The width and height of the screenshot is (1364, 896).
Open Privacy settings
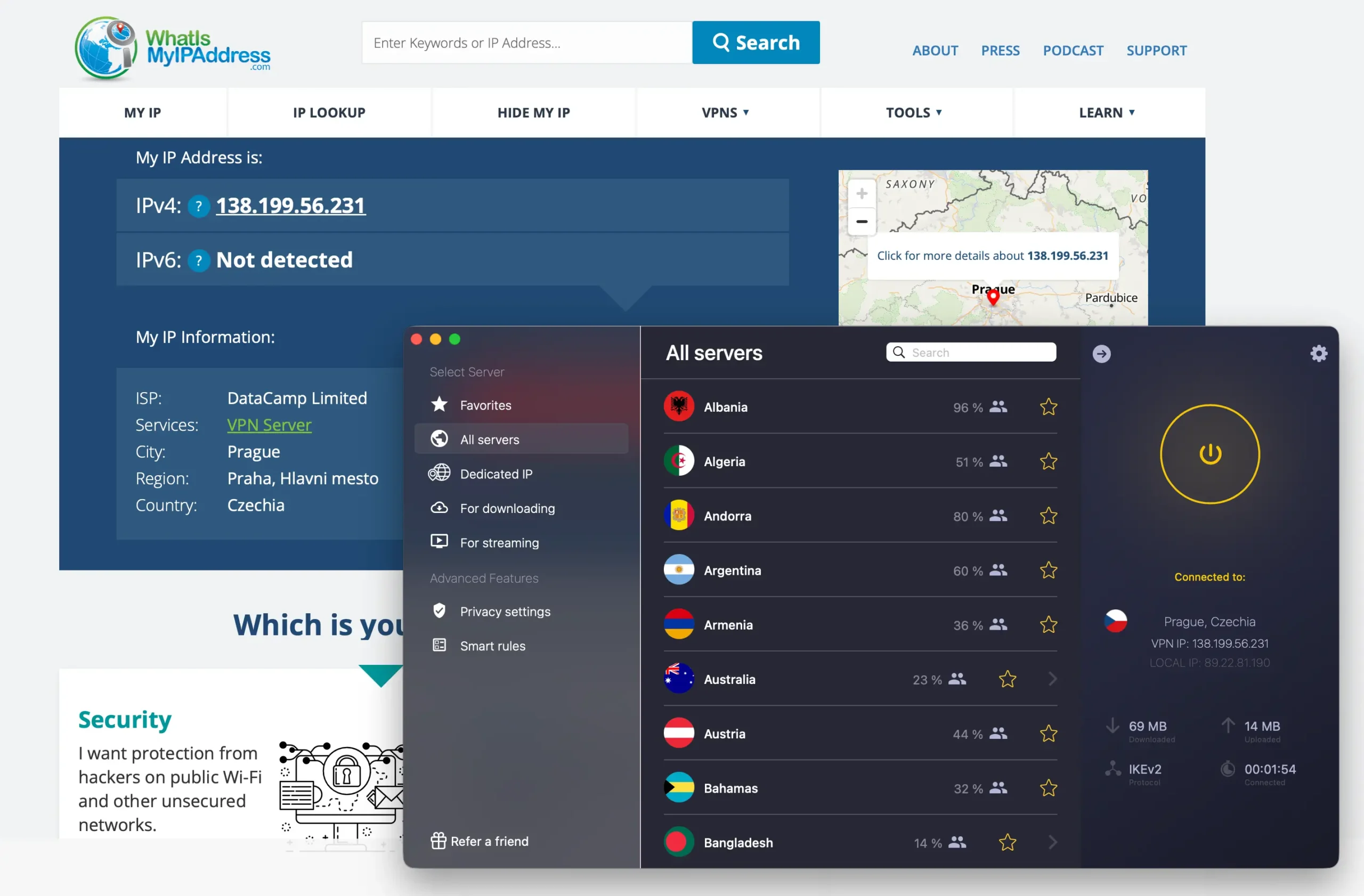[505, 612]
